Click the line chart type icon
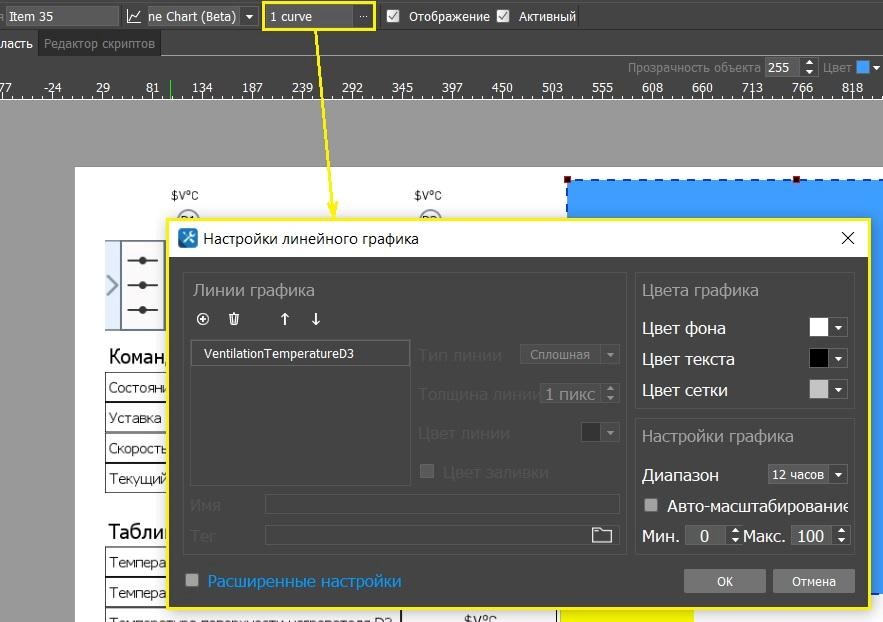The height and width of the screenshot is (622, 883). pyautogui.click(x=134, y=17)
